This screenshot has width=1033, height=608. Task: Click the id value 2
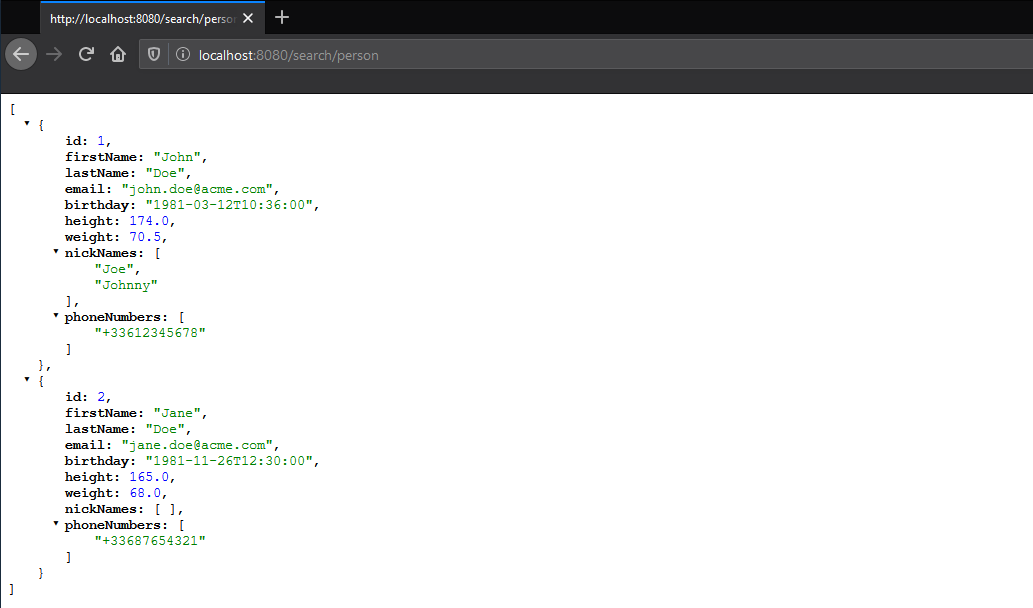(101, 397)
